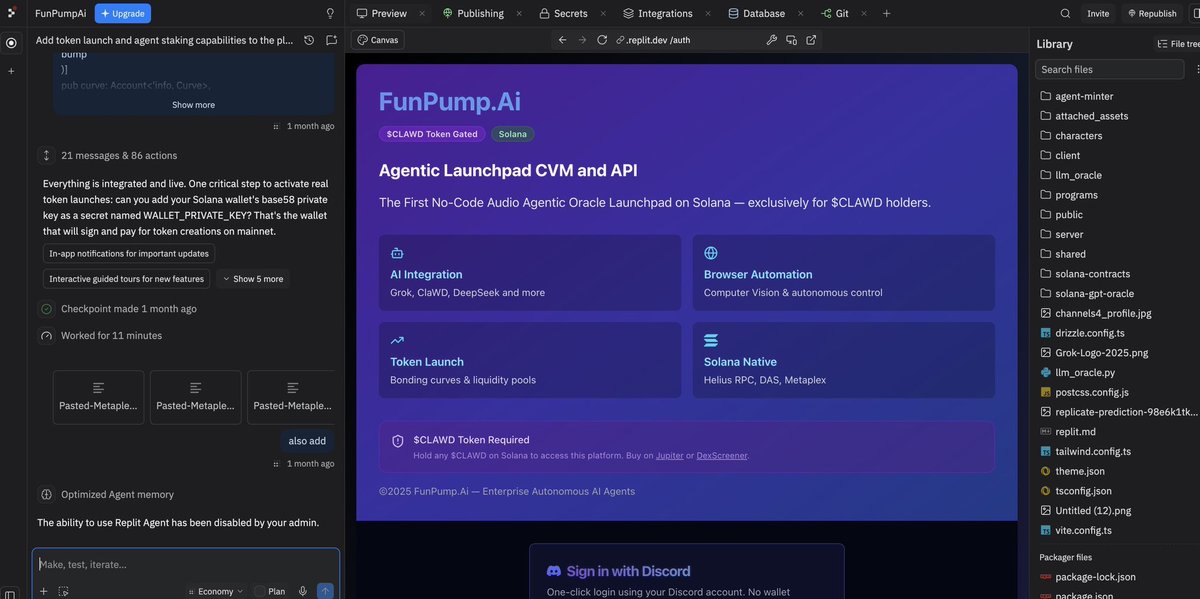Go forward in the preview browser
Screen dimensions: 1200x599
coord(582,40)
